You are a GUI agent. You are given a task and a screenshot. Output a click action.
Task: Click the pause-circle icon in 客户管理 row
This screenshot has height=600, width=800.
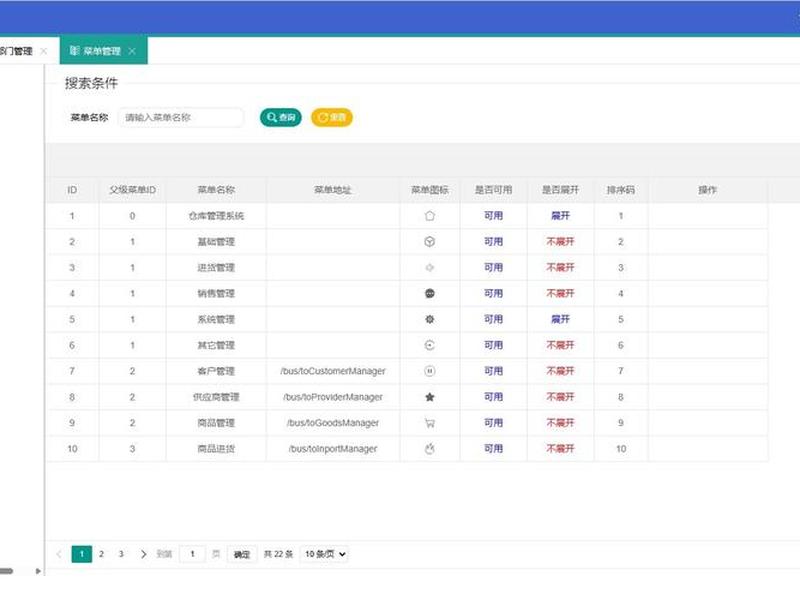pos(430,371)
